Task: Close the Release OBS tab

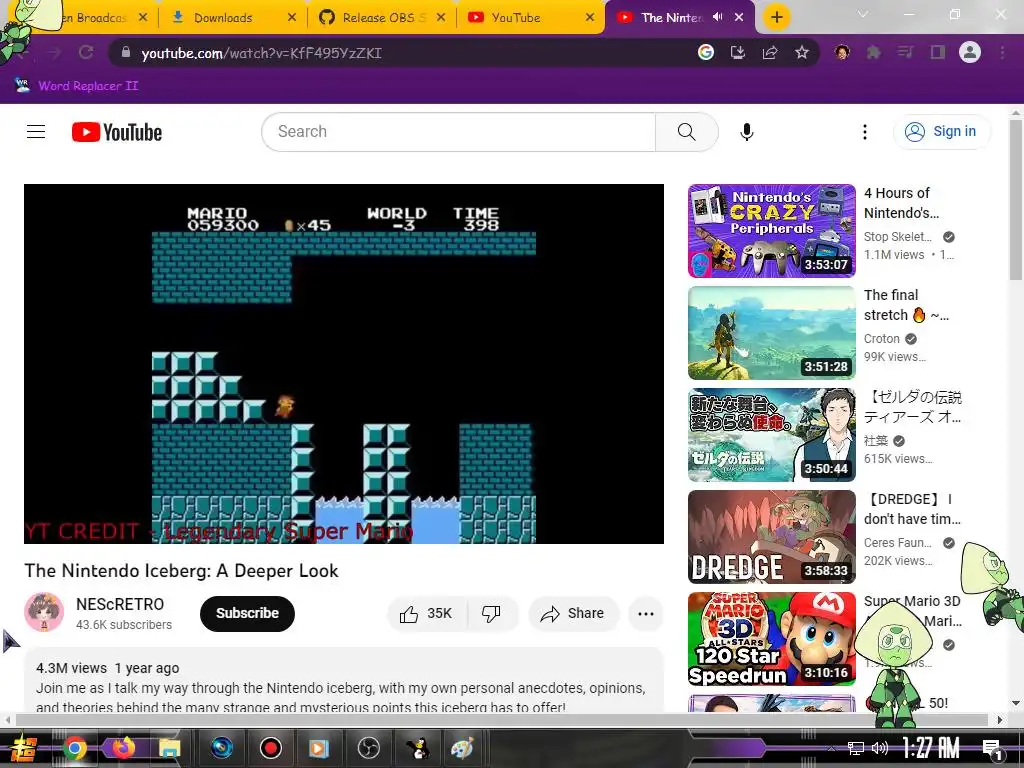Action: (x=441, y=18)
